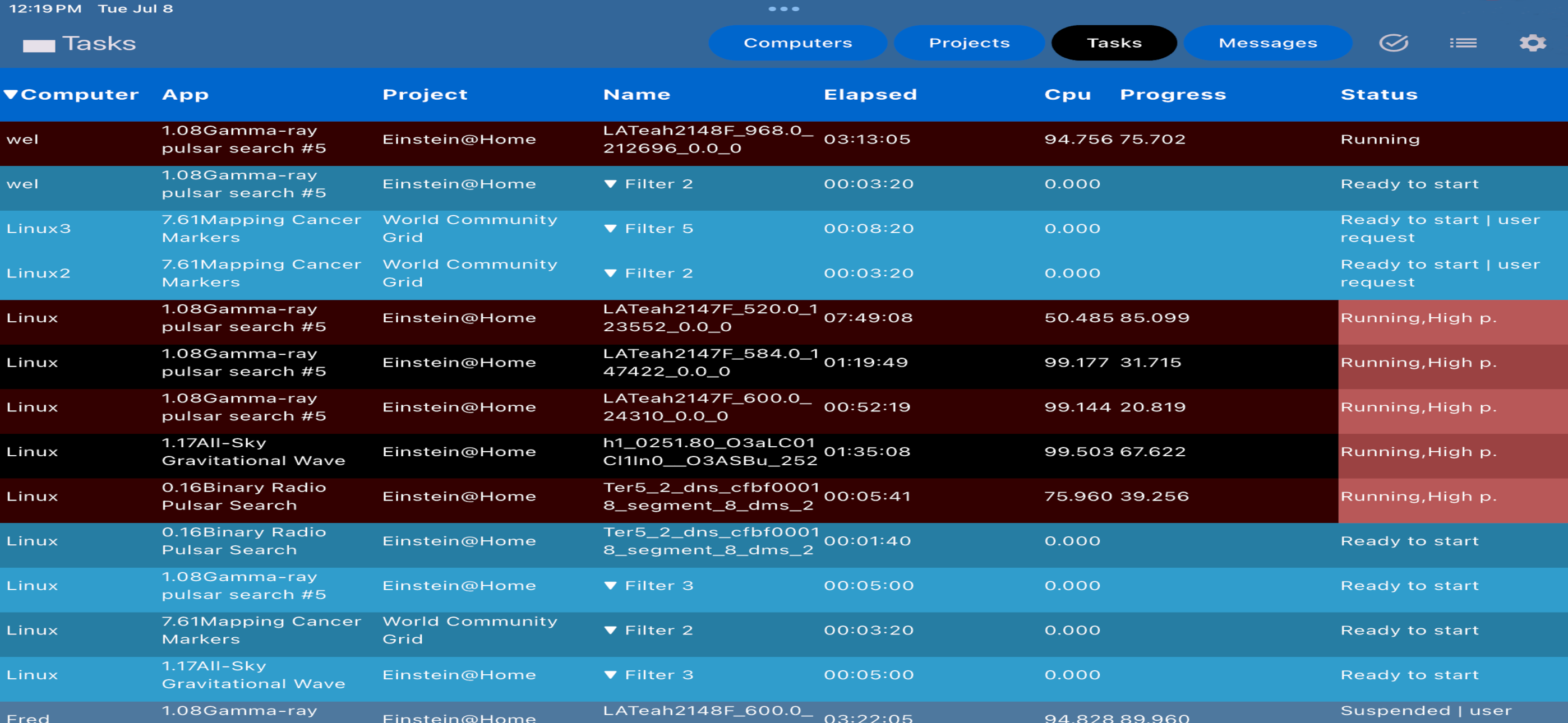
Task: Click elapsed time 00:08:20
Action: (x=869, y=229)
